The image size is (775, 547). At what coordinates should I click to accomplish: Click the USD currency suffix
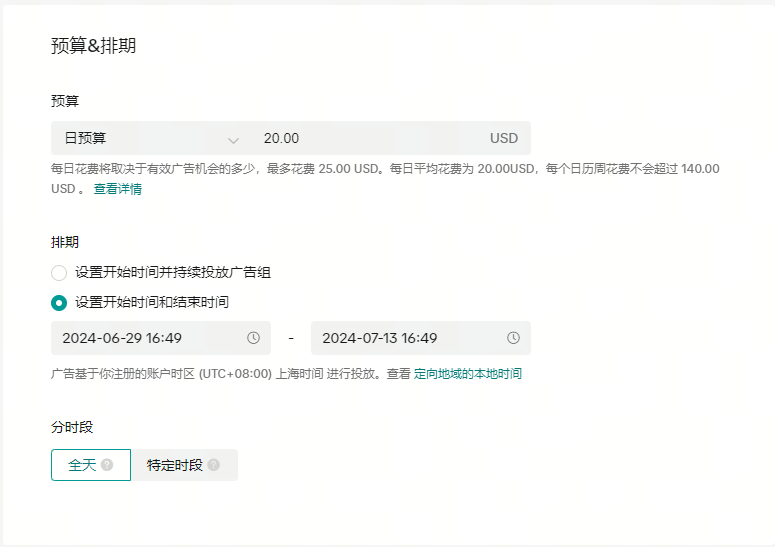pos(504,138)
